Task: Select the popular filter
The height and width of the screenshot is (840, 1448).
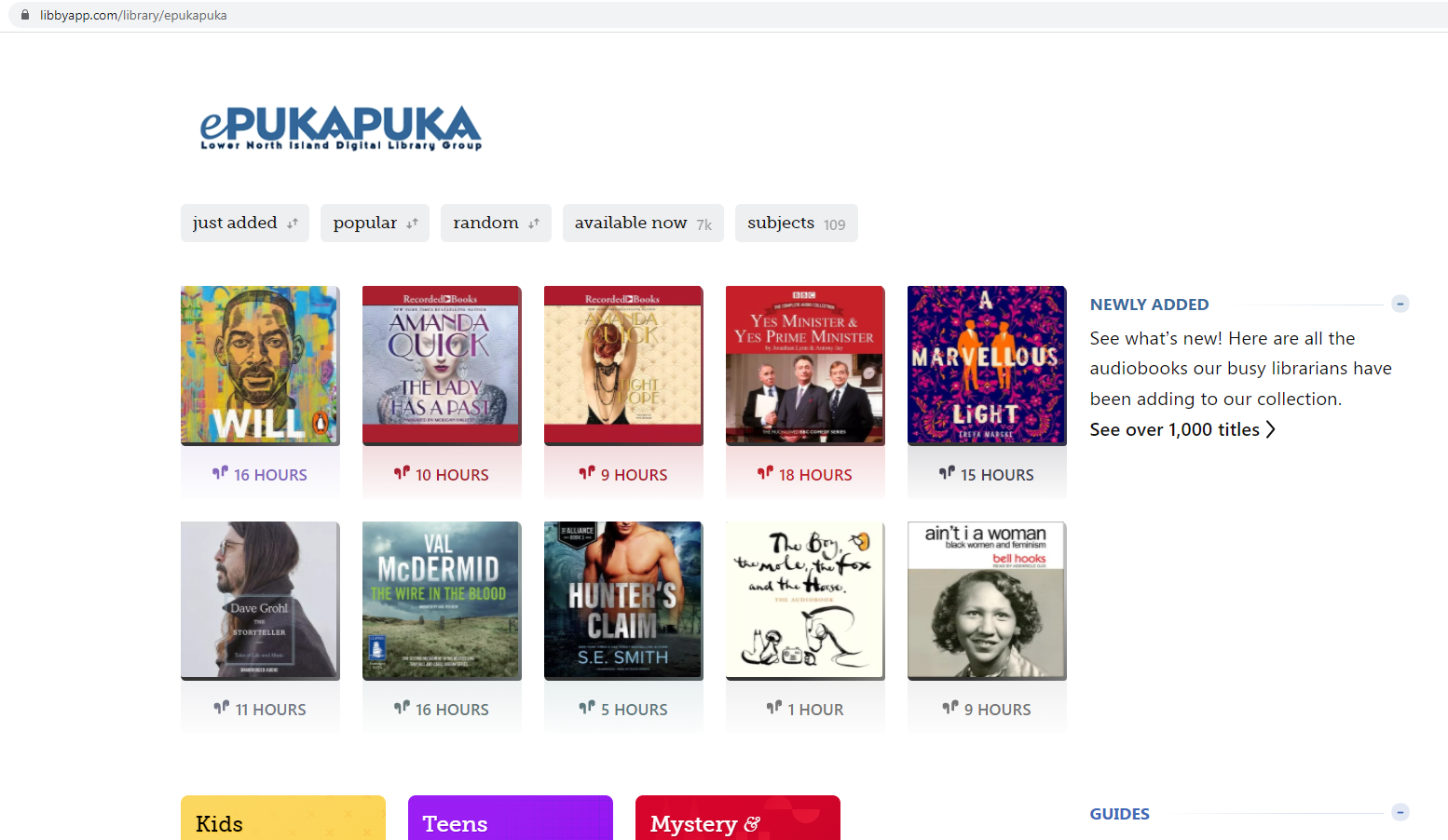Action: pyautogui.click(x=375, y=224)
